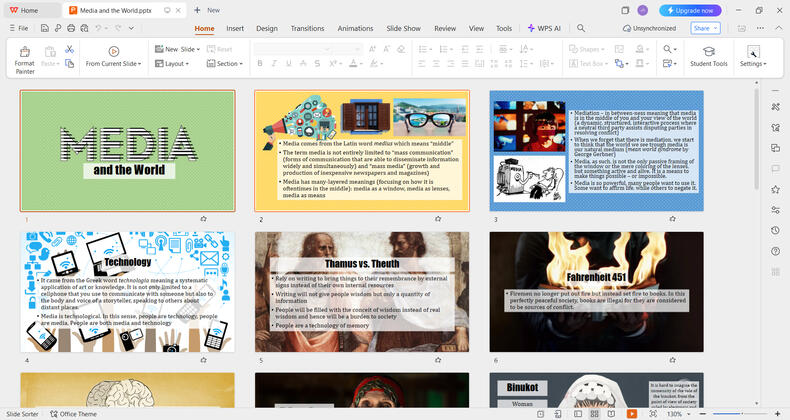Click the Tools ribbon tab
Screen dimensions: 790x420
point(504,28)
